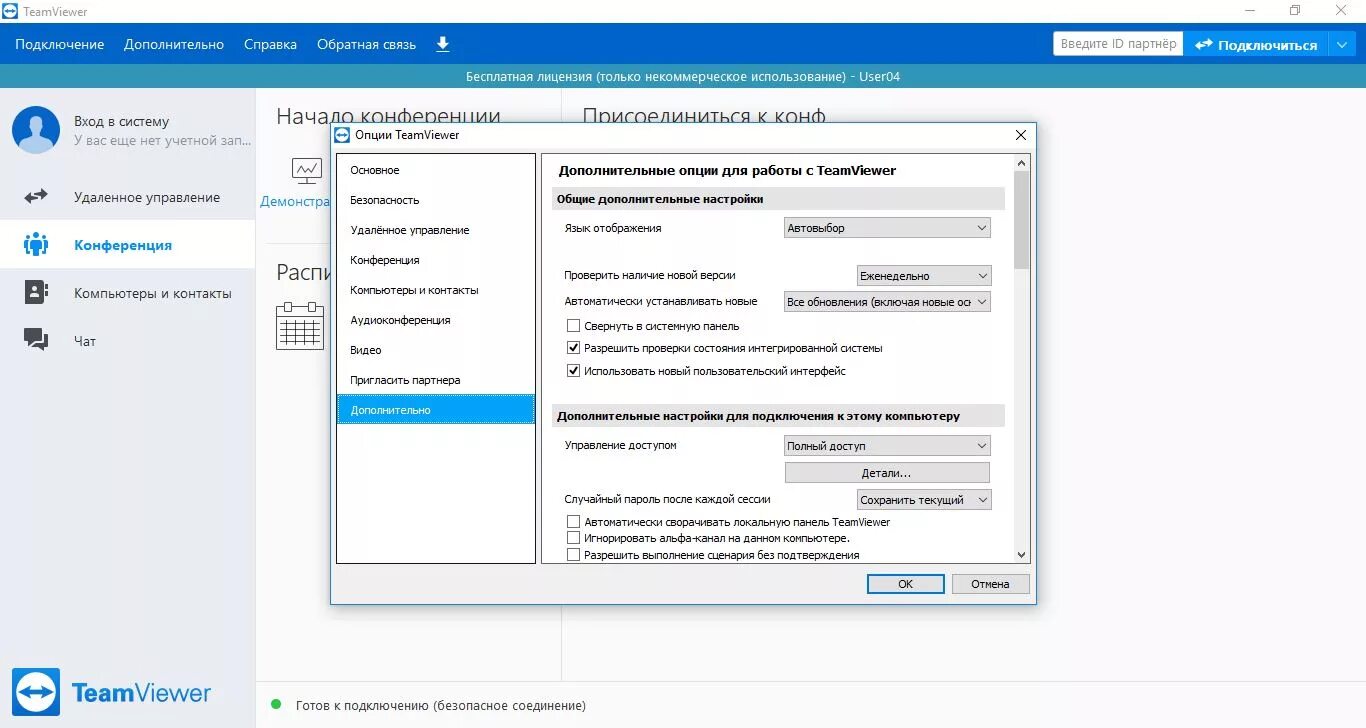The width and height of the screenshot is (1366, 728).
Task: Click the Чат speech bubble icon
Action: click(36, 340)
